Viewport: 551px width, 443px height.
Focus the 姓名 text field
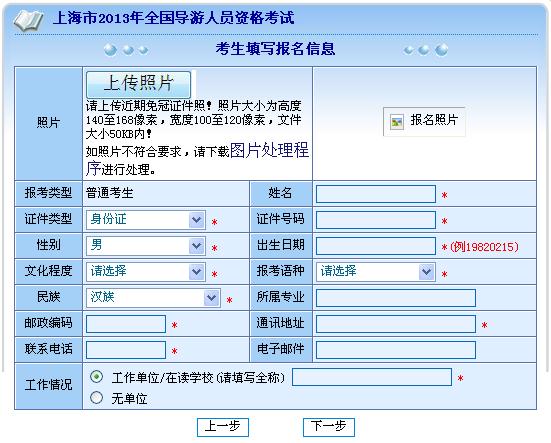click(376, 194)
